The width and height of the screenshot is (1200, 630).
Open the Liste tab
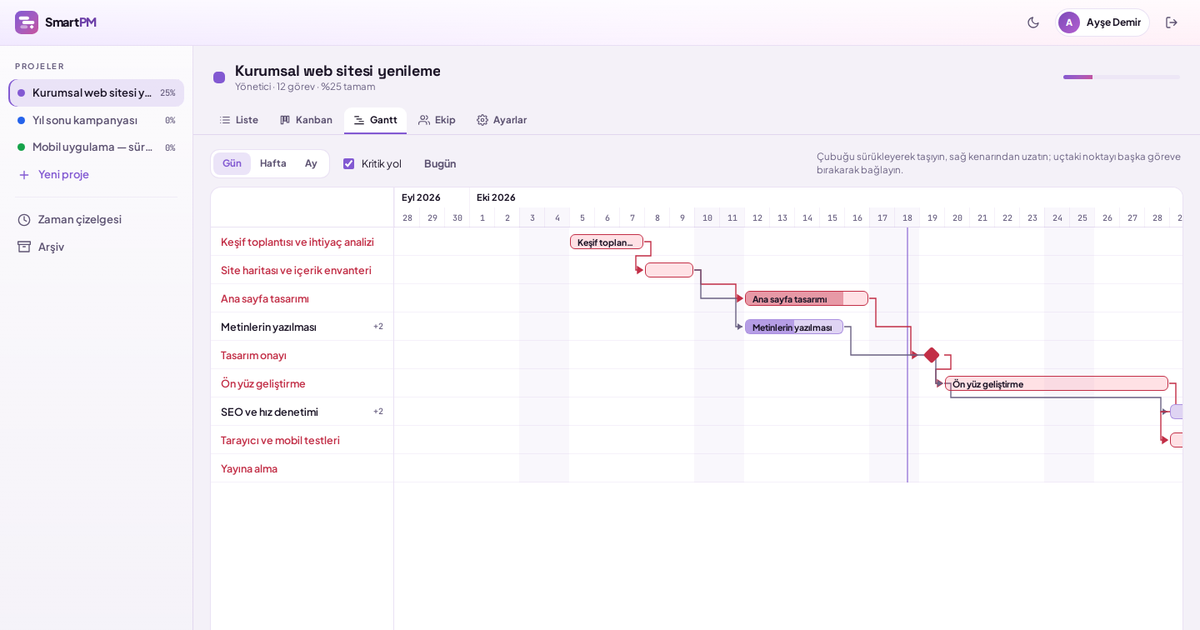(239, 120)
